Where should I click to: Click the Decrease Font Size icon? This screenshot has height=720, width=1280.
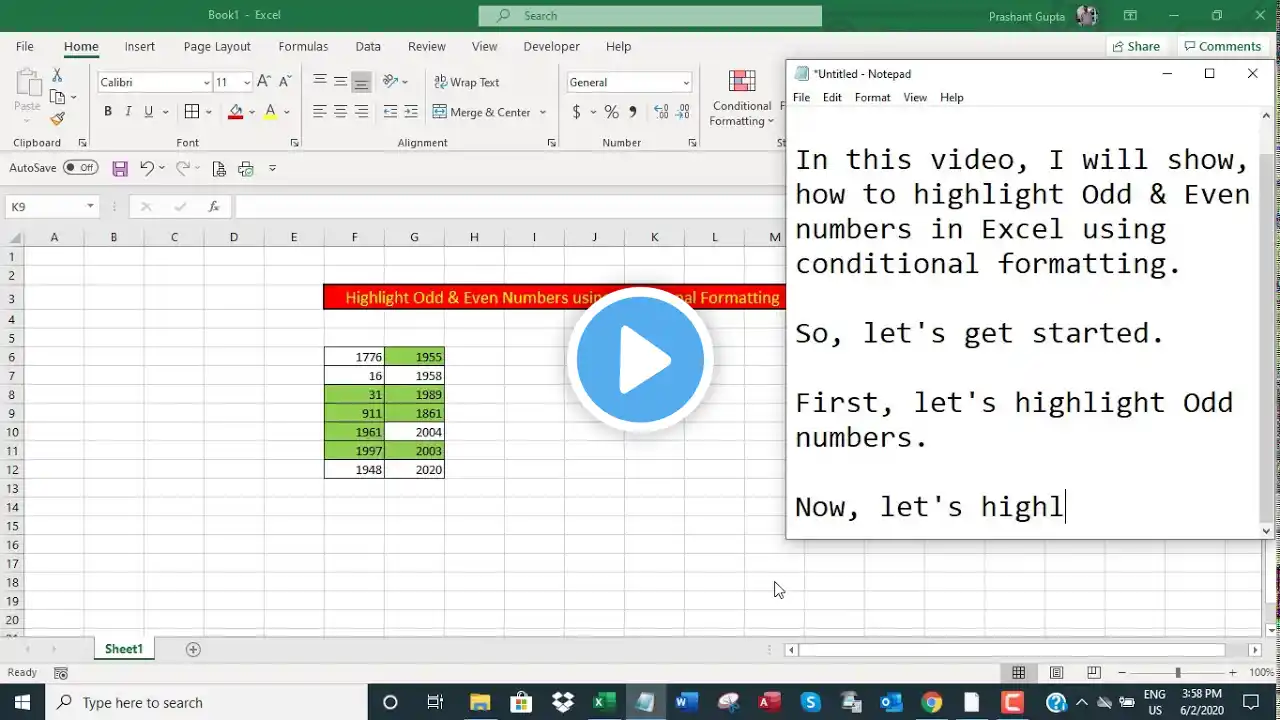point(284,82)
